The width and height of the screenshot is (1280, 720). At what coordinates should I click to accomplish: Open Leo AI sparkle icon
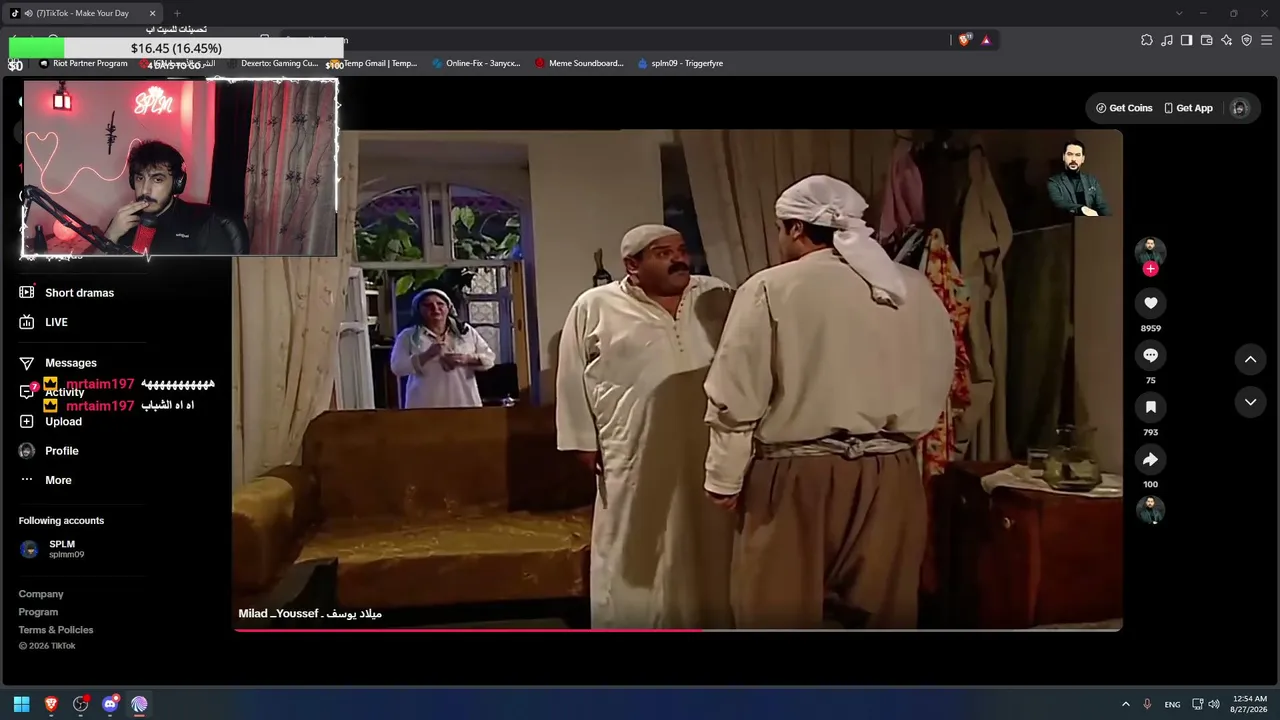(1227, 40)
